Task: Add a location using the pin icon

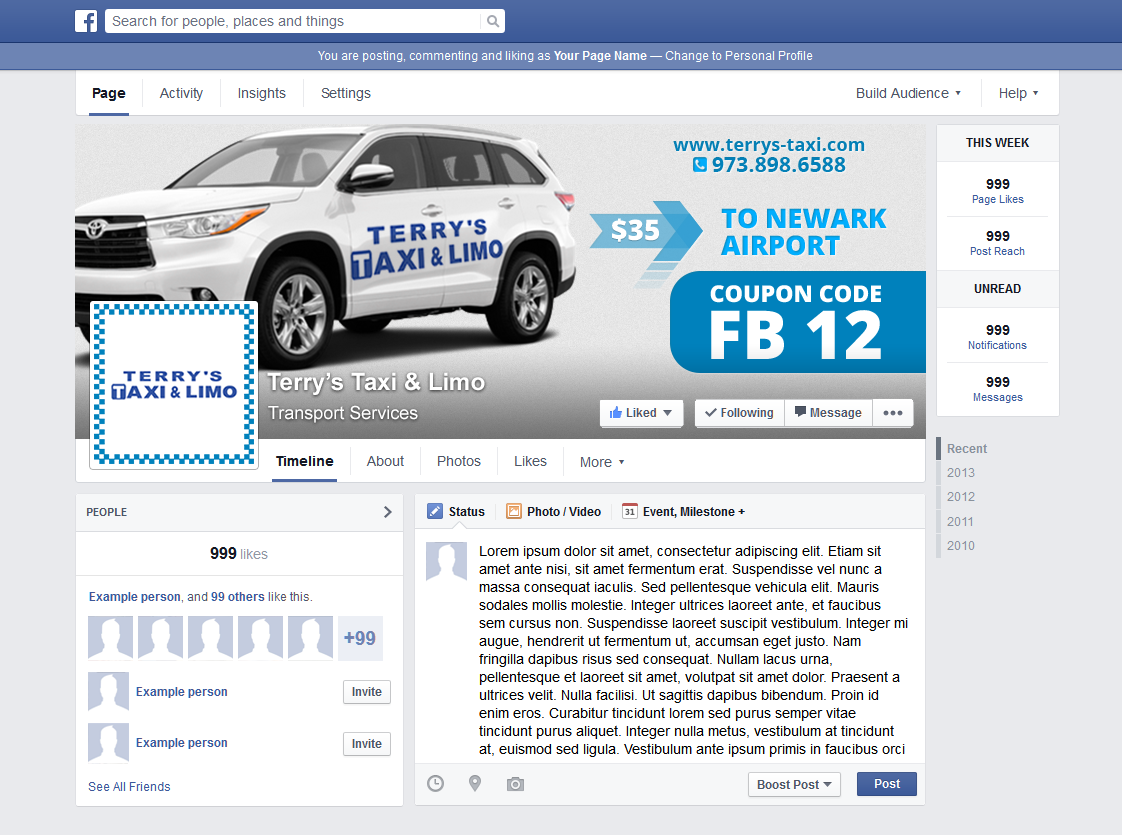Action: click(475, 783)
